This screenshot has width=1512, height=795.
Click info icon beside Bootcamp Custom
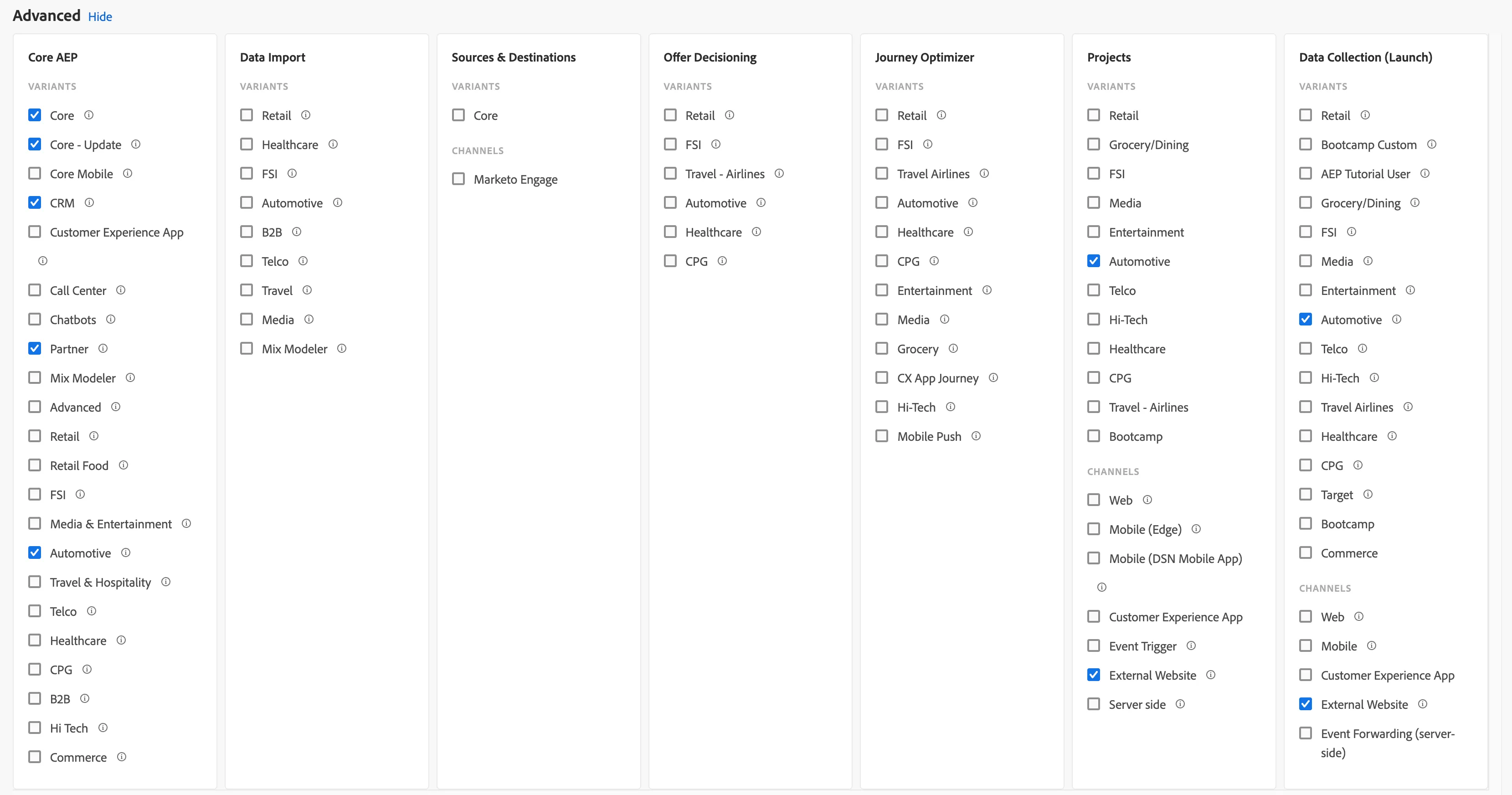pyautogui.click(x=1432, y=144)
